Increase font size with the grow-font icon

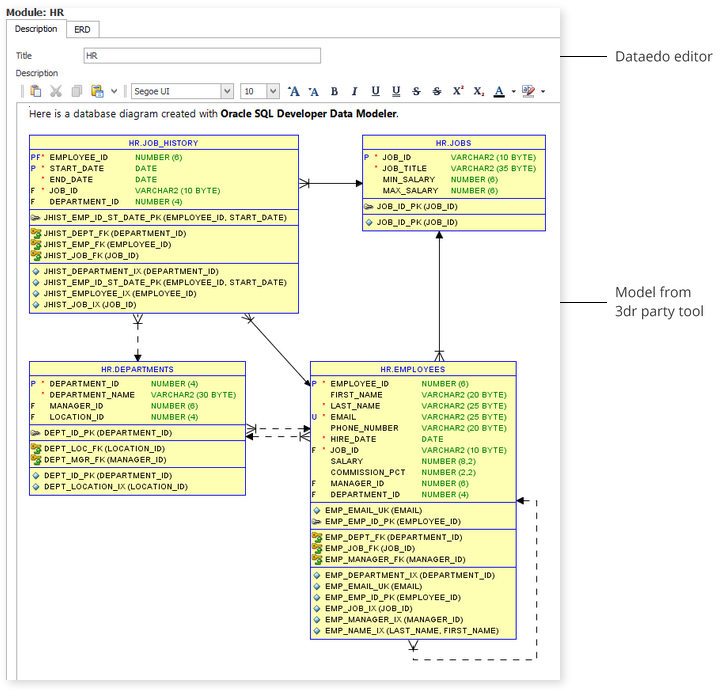point(294,91)
